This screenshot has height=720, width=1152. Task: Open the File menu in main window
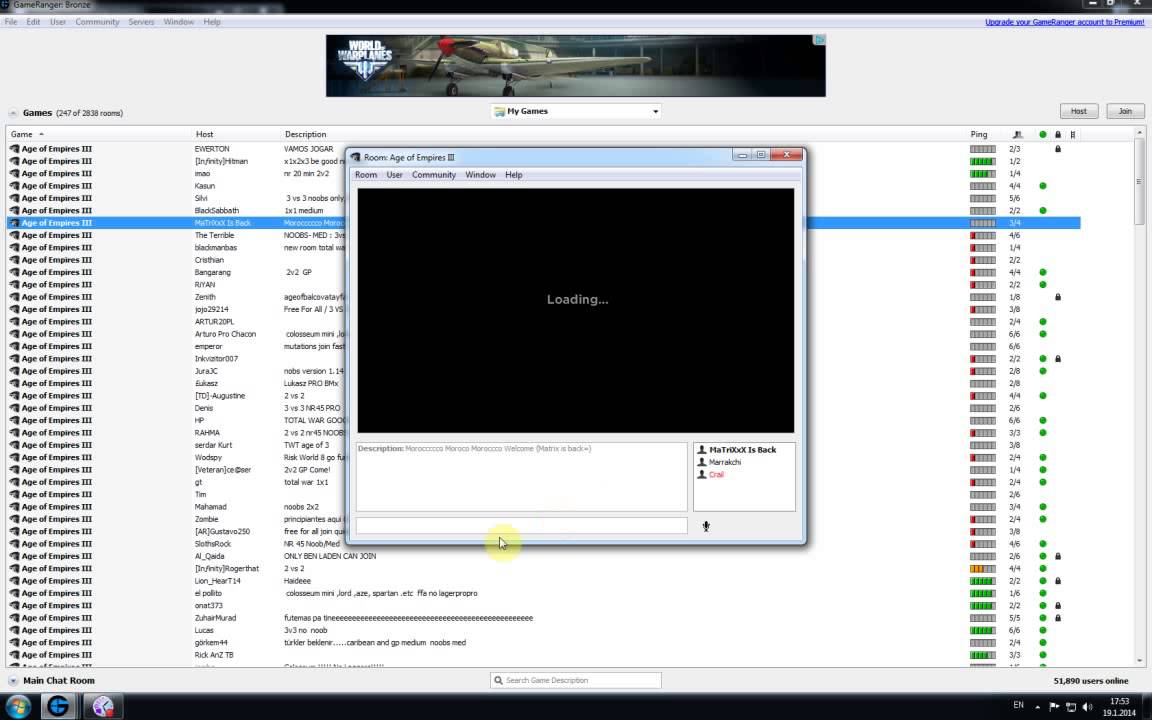click(x=11, y=22)
